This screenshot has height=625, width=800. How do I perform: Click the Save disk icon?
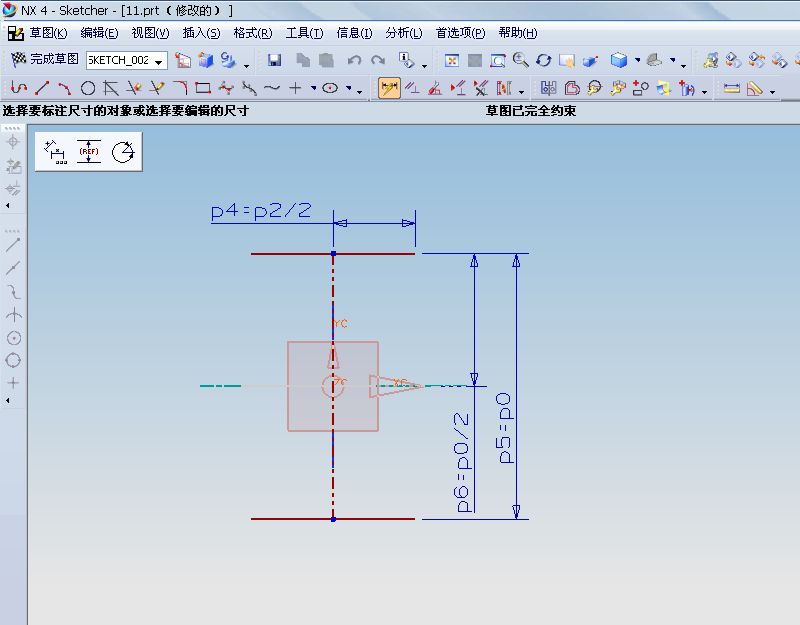(x=274, y=60)
